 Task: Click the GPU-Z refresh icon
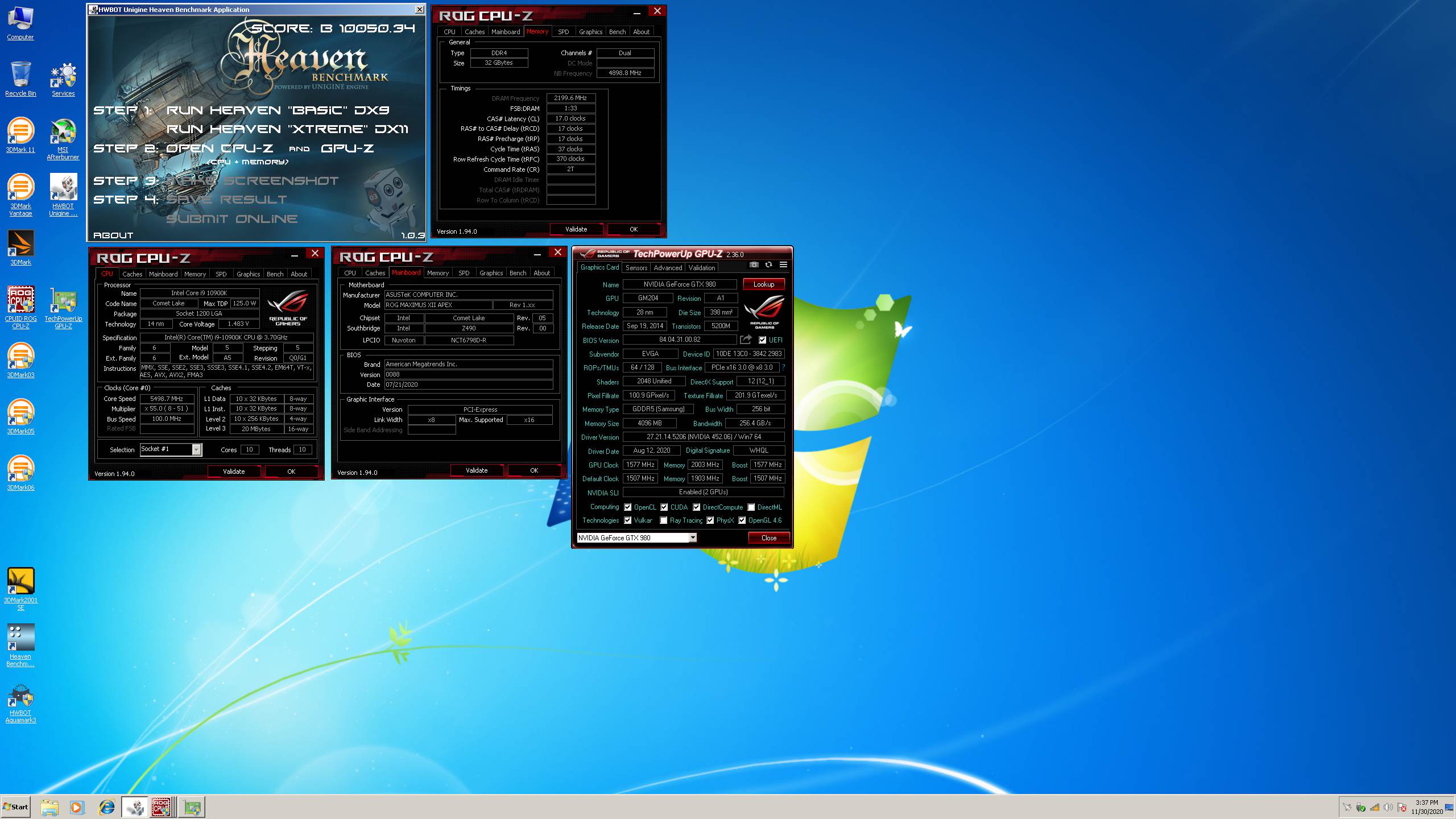pos(768,265)
